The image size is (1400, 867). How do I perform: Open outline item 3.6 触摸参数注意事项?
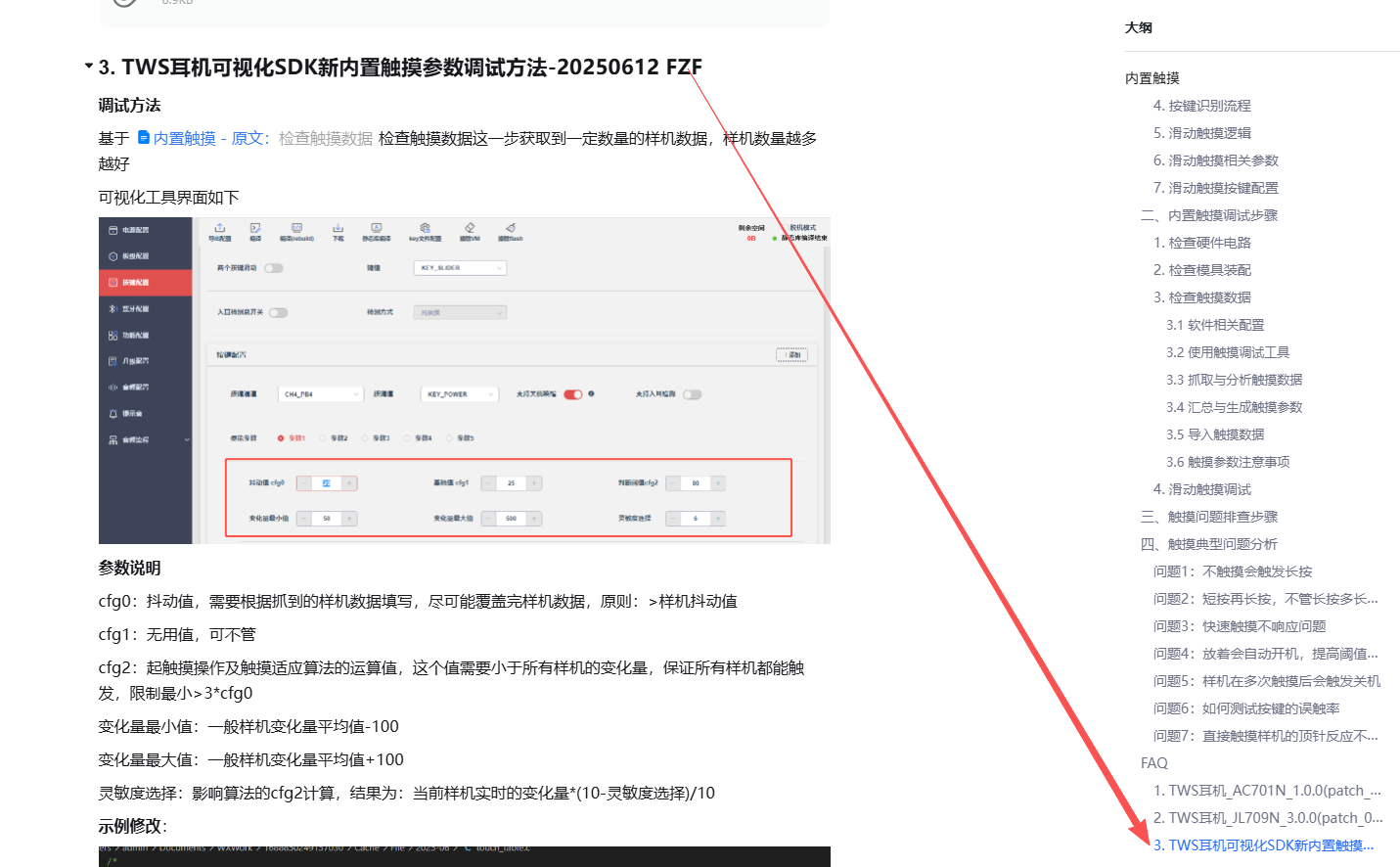1228,462
